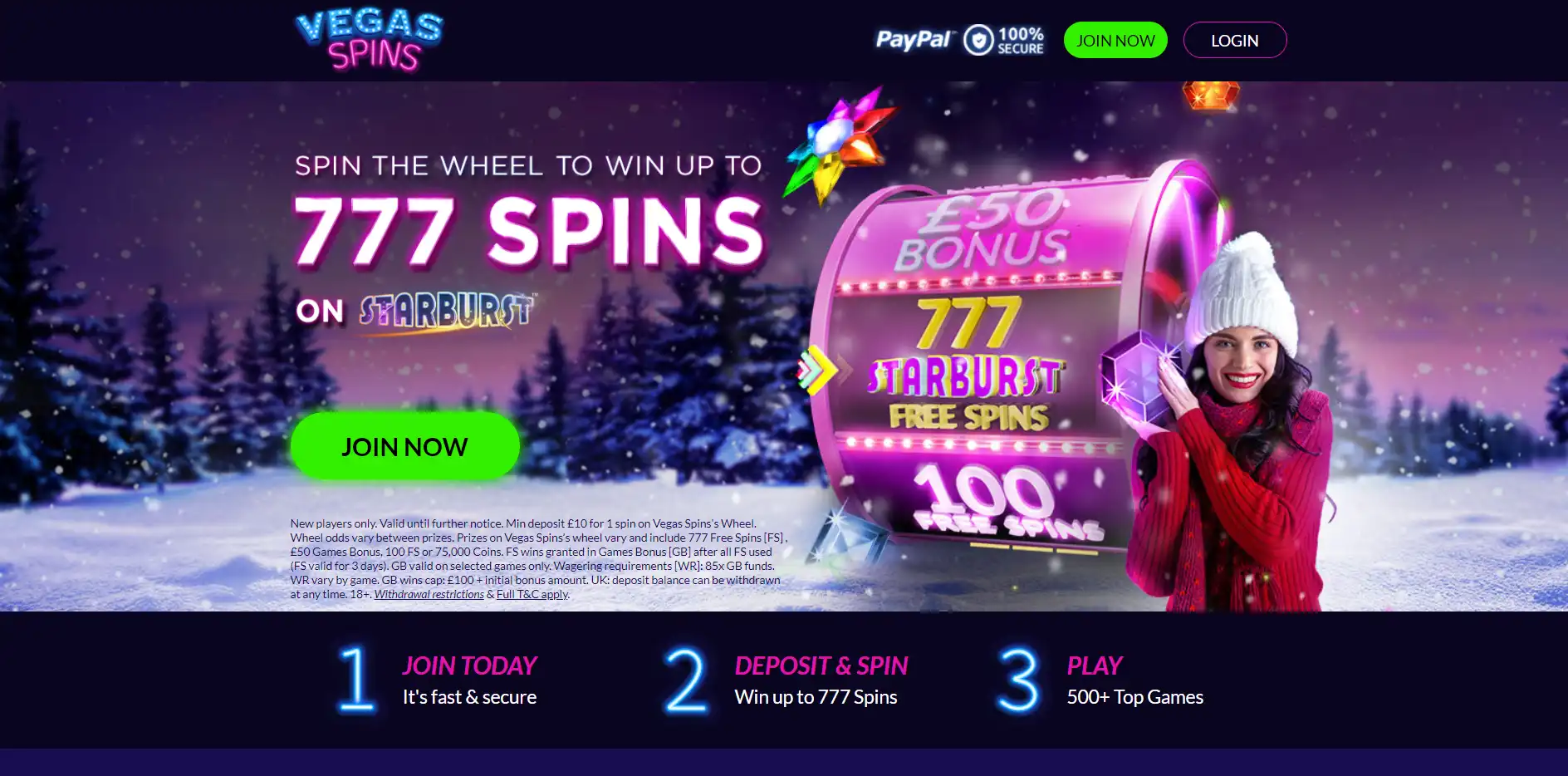Screen dimensions: 1568x776
Task: Open the Login button
Action: tap(1235, 40)
